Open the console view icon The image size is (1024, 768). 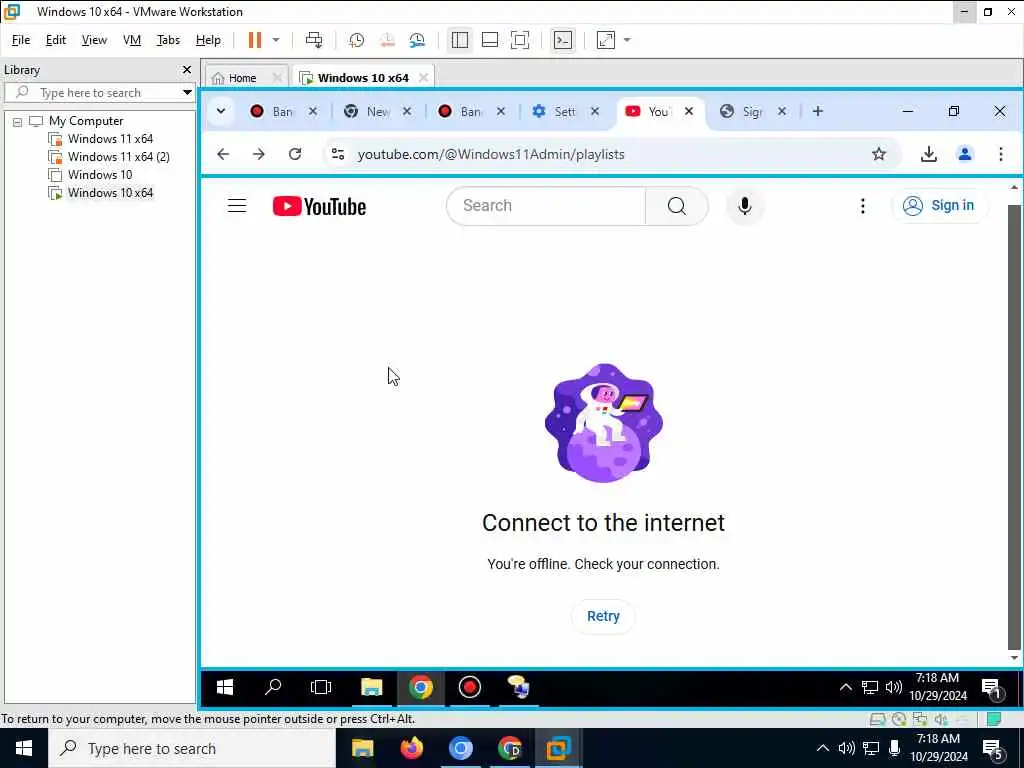(x=563, y=40)
